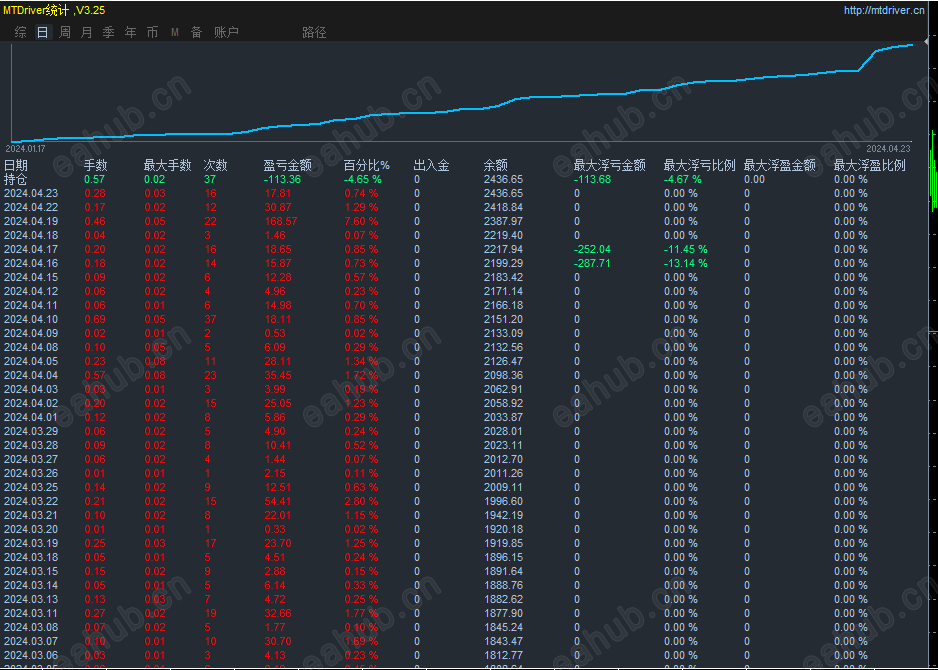Open the 备 tab

(196, 32)
